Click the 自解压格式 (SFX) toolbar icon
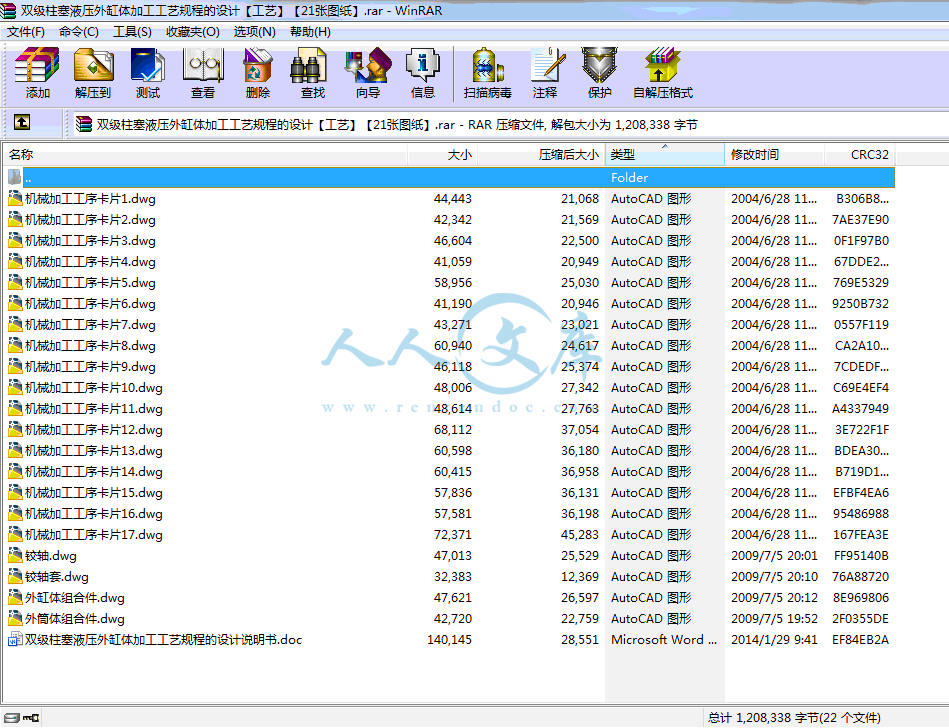949x728 pixels. [663, 72]
